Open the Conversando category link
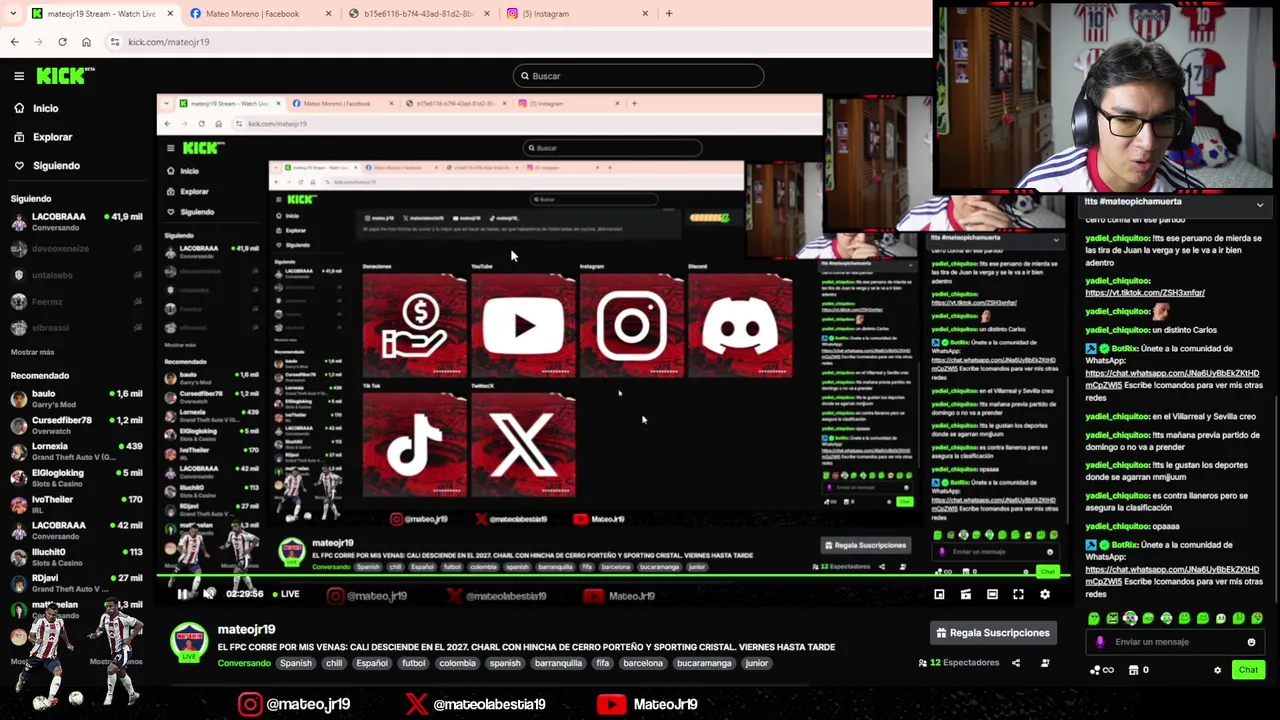The image size is (1280, 720). (x=243, y=663)
